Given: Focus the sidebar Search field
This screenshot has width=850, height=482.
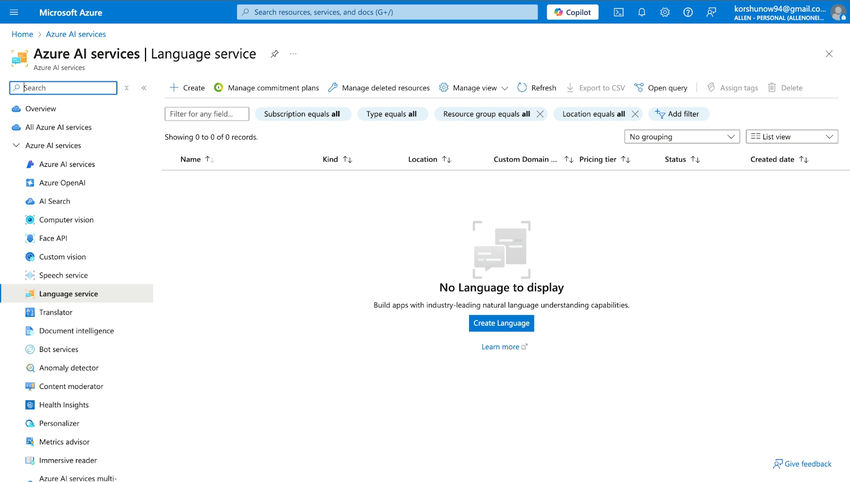Looking at the screenshot, I should (63, 88).
